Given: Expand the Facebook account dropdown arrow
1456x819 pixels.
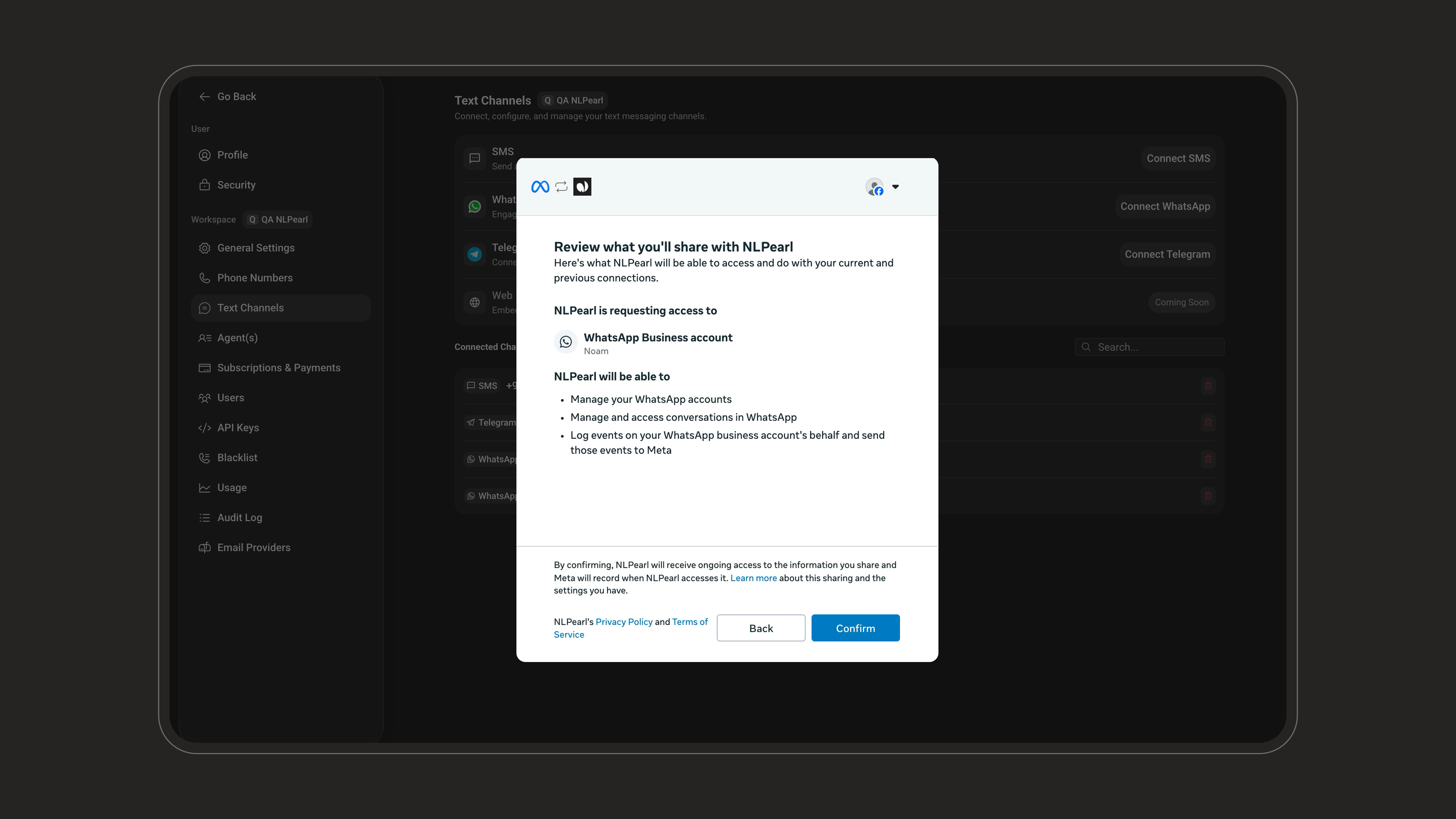Looking at the screenshot, I should (895, 187).
